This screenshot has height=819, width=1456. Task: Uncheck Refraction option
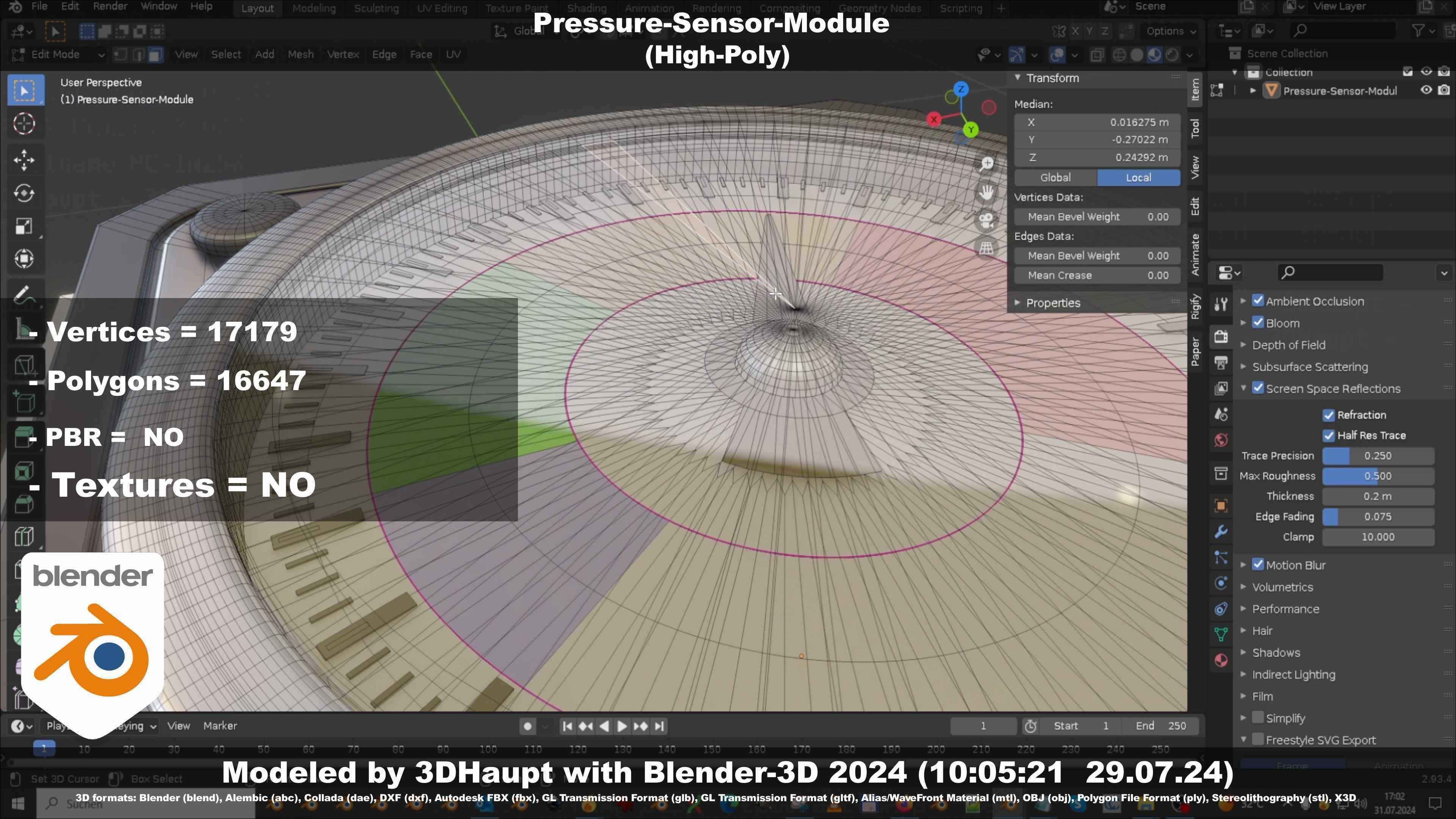point(1328,416)
